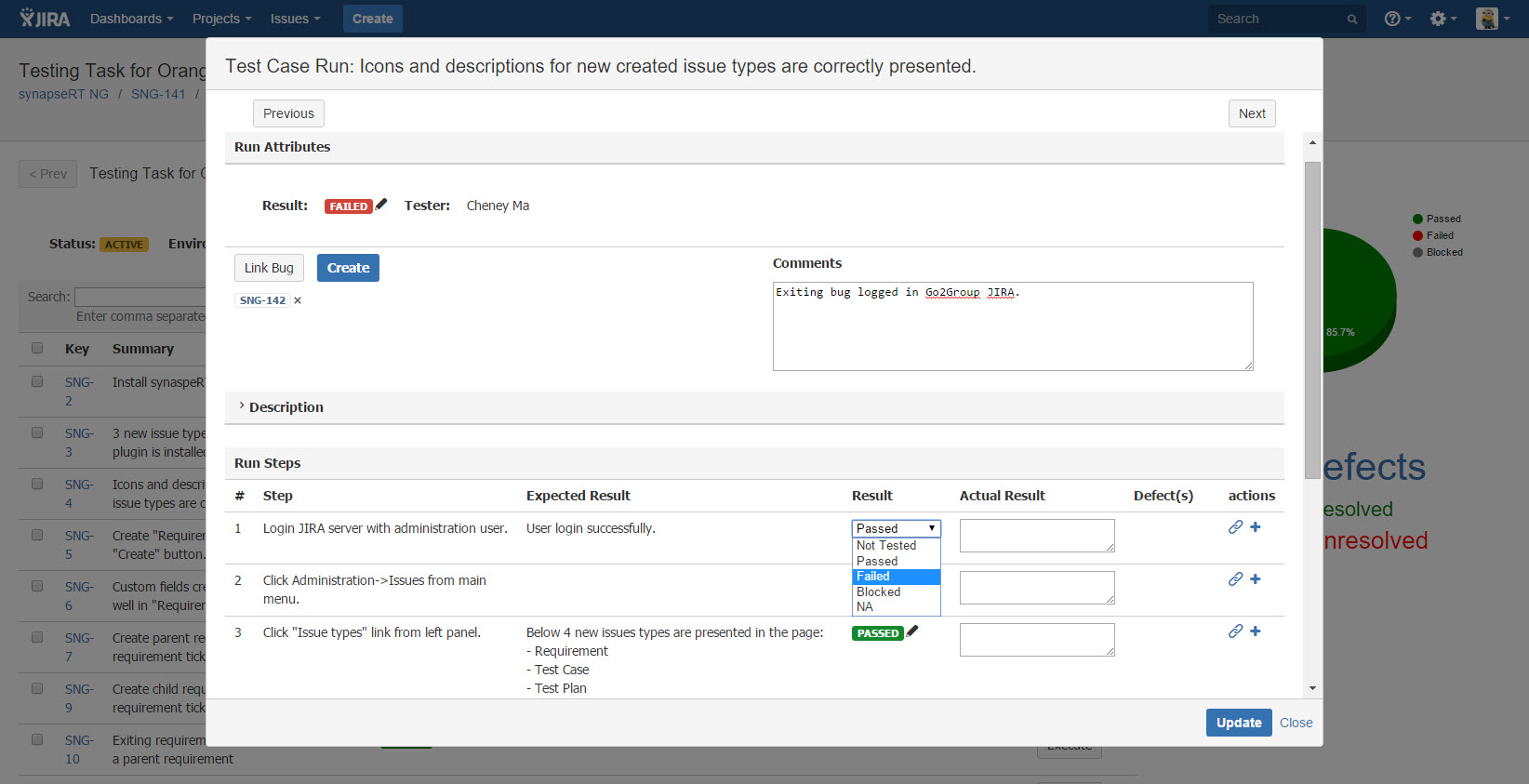Choose Passed option in the open result list
Screen dimensions: 1529x784
[x=897, y=561]
